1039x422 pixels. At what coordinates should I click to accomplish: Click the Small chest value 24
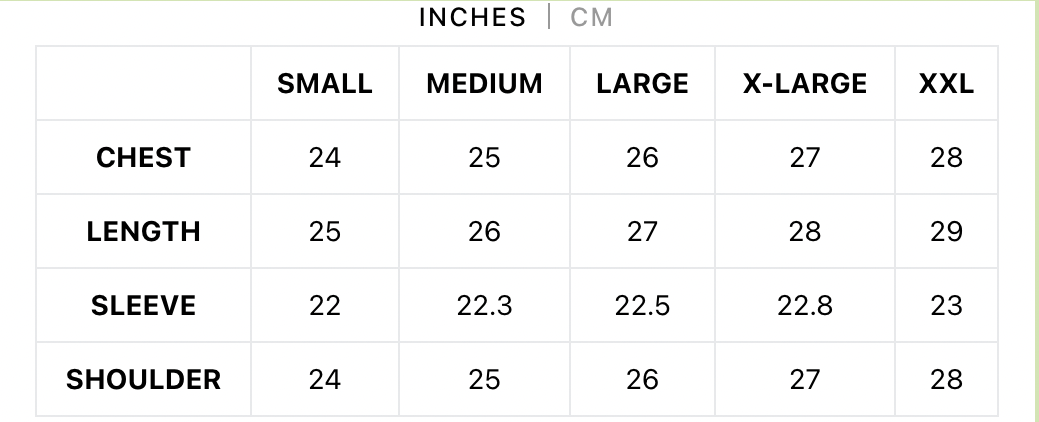tap(325, 158)
